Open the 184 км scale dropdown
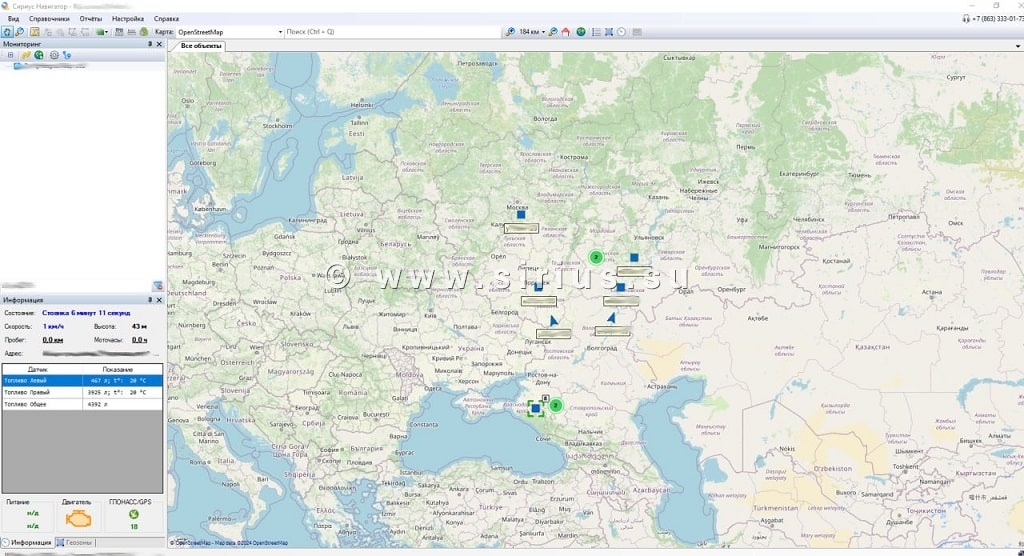This screenshot has width=1024, height=556. 543,32
